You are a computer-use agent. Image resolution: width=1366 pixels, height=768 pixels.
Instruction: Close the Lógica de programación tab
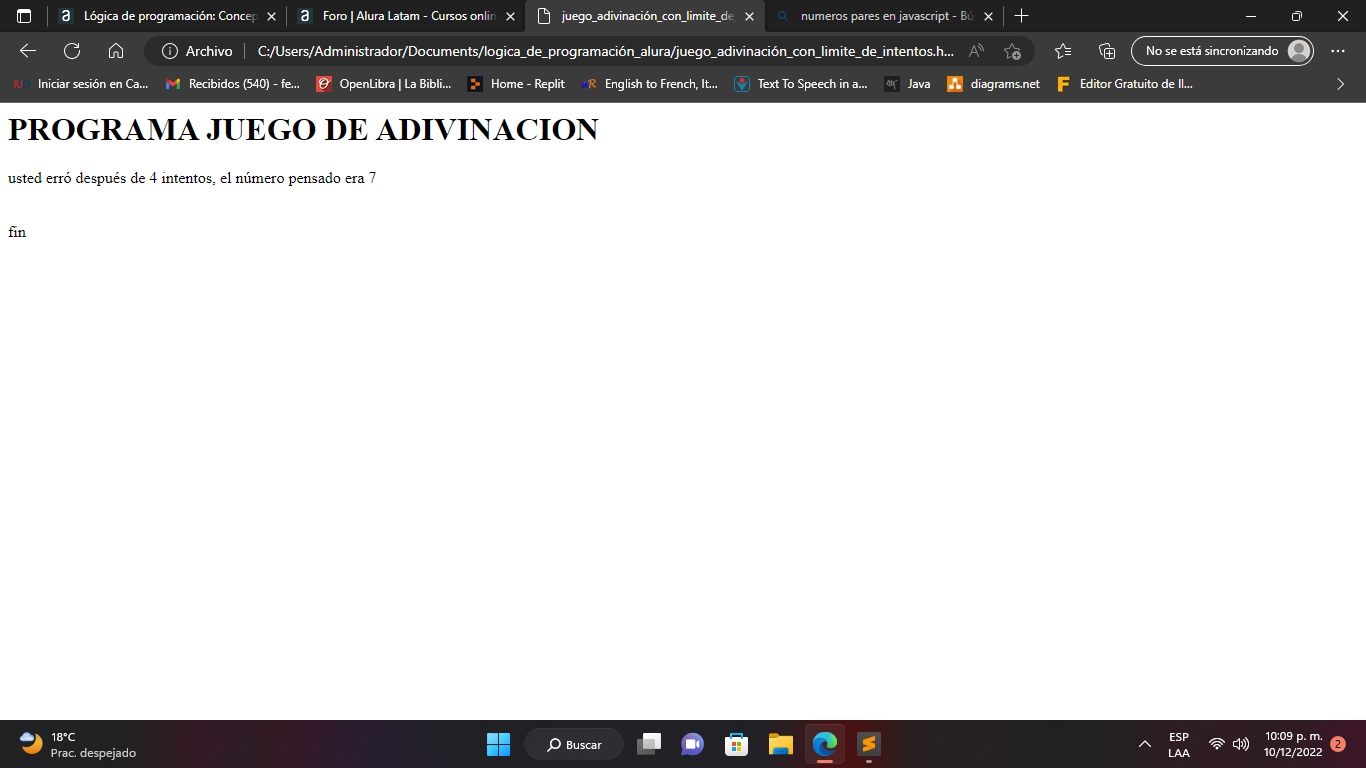point(271,16)
